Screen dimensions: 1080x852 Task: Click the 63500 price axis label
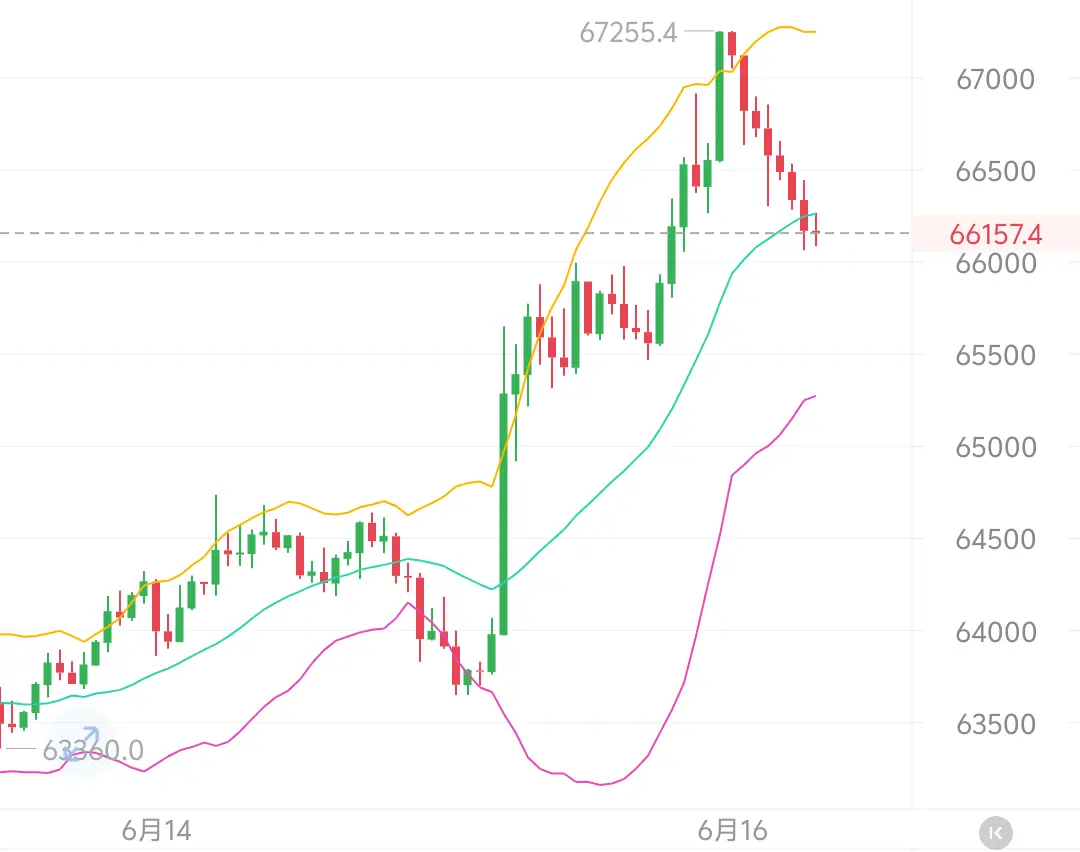pyautogui.click(x=995, y=724)
